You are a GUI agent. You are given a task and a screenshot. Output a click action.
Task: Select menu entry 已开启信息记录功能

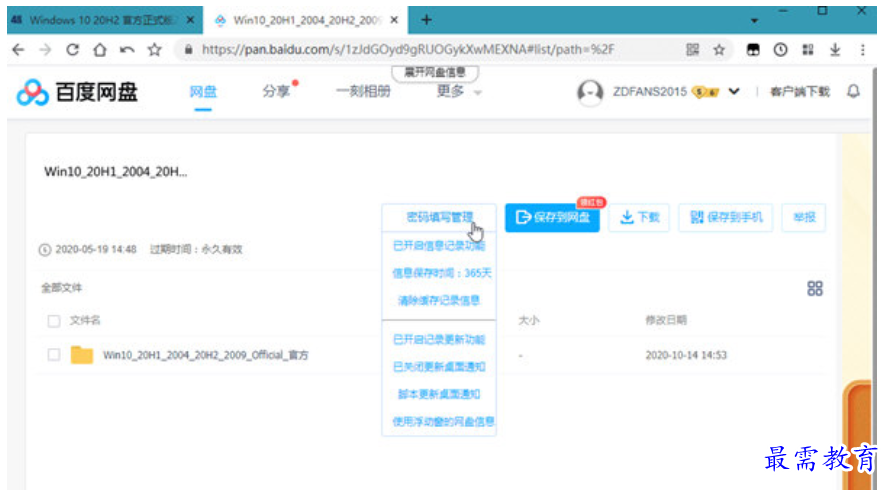pos(439,246)
